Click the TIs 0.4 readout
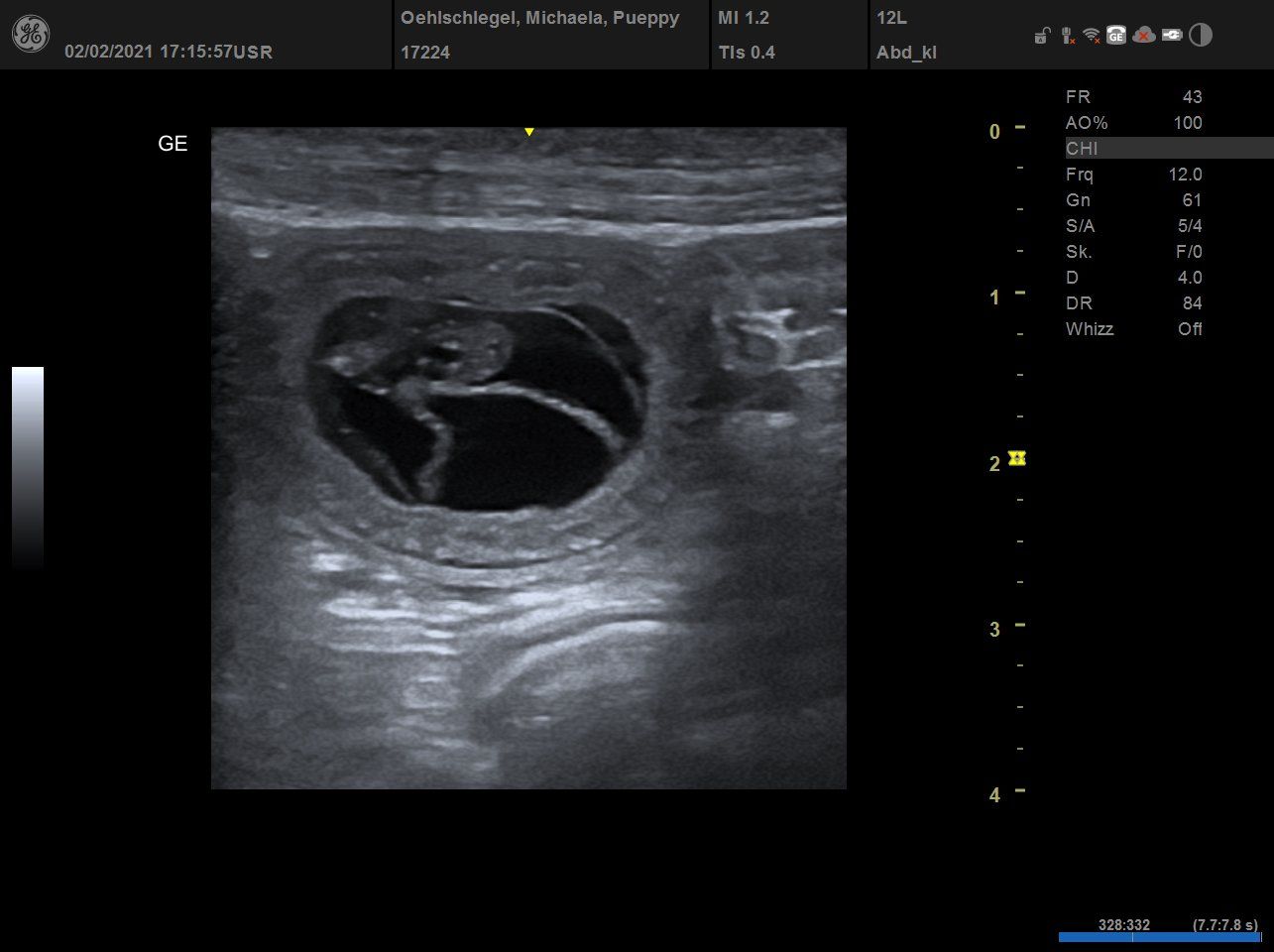 tap(747, 53)
